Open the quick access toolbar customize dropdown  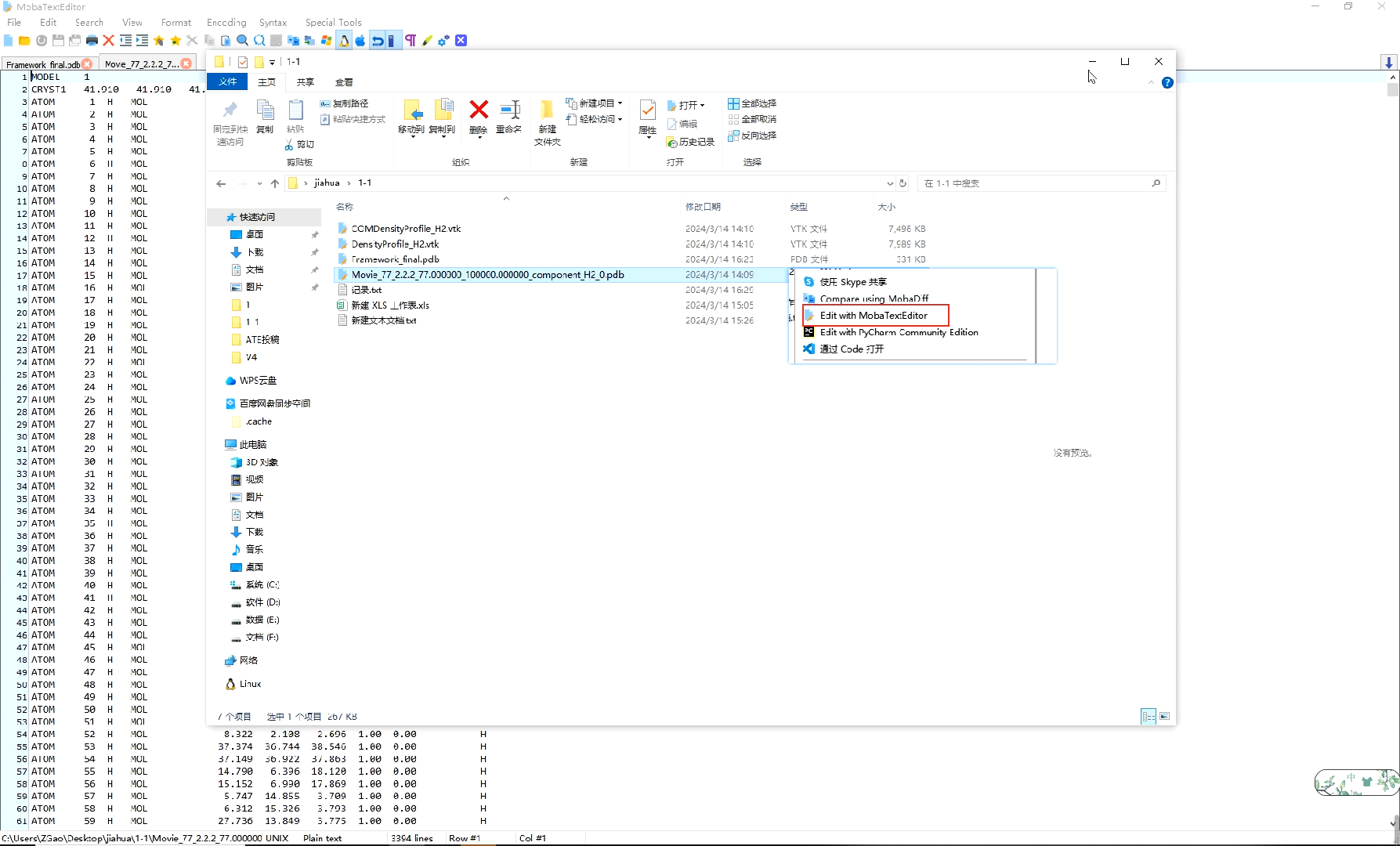(x=272, y=62)
